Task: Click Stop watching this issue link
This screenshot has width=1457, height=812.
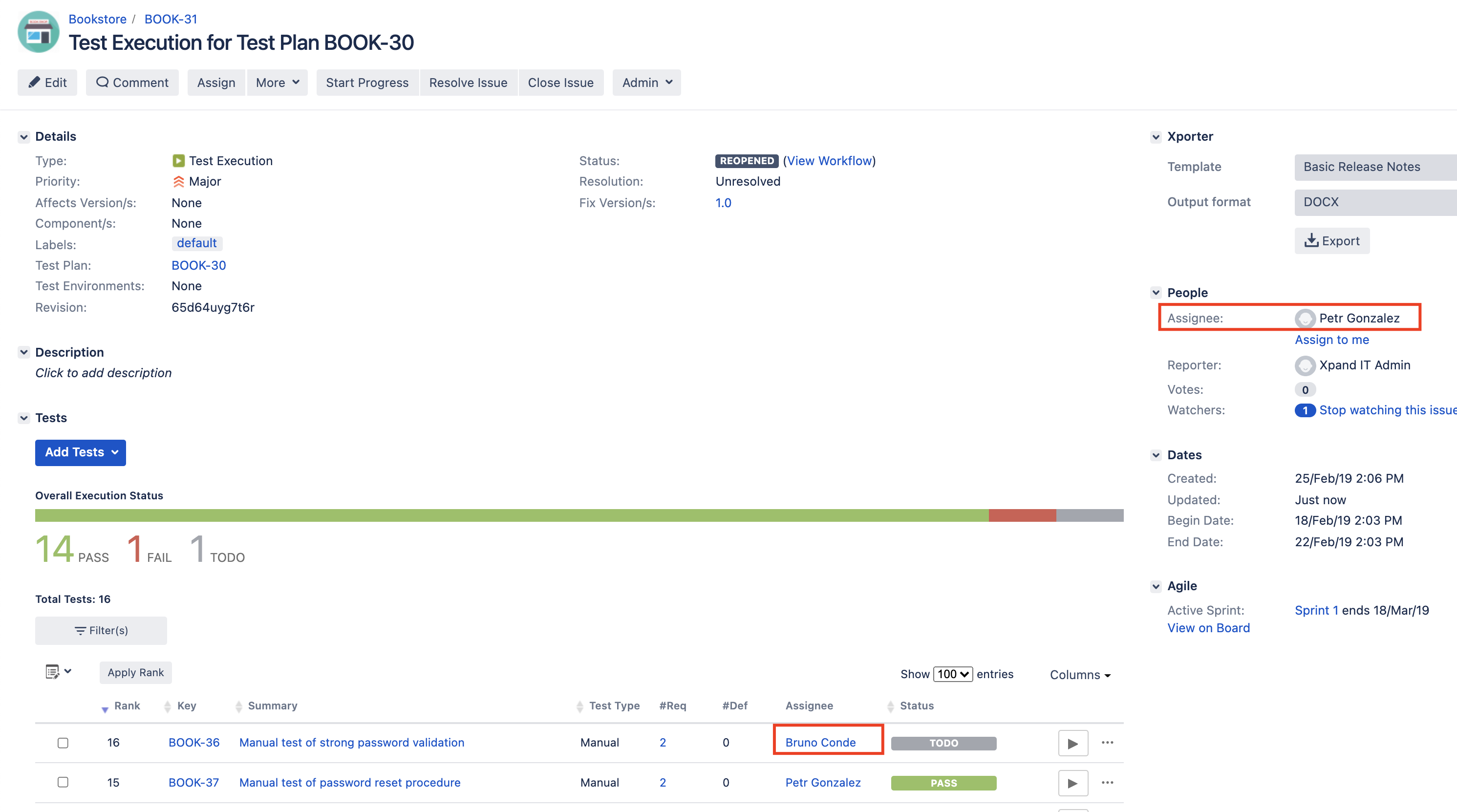Action: [1388, 410]
